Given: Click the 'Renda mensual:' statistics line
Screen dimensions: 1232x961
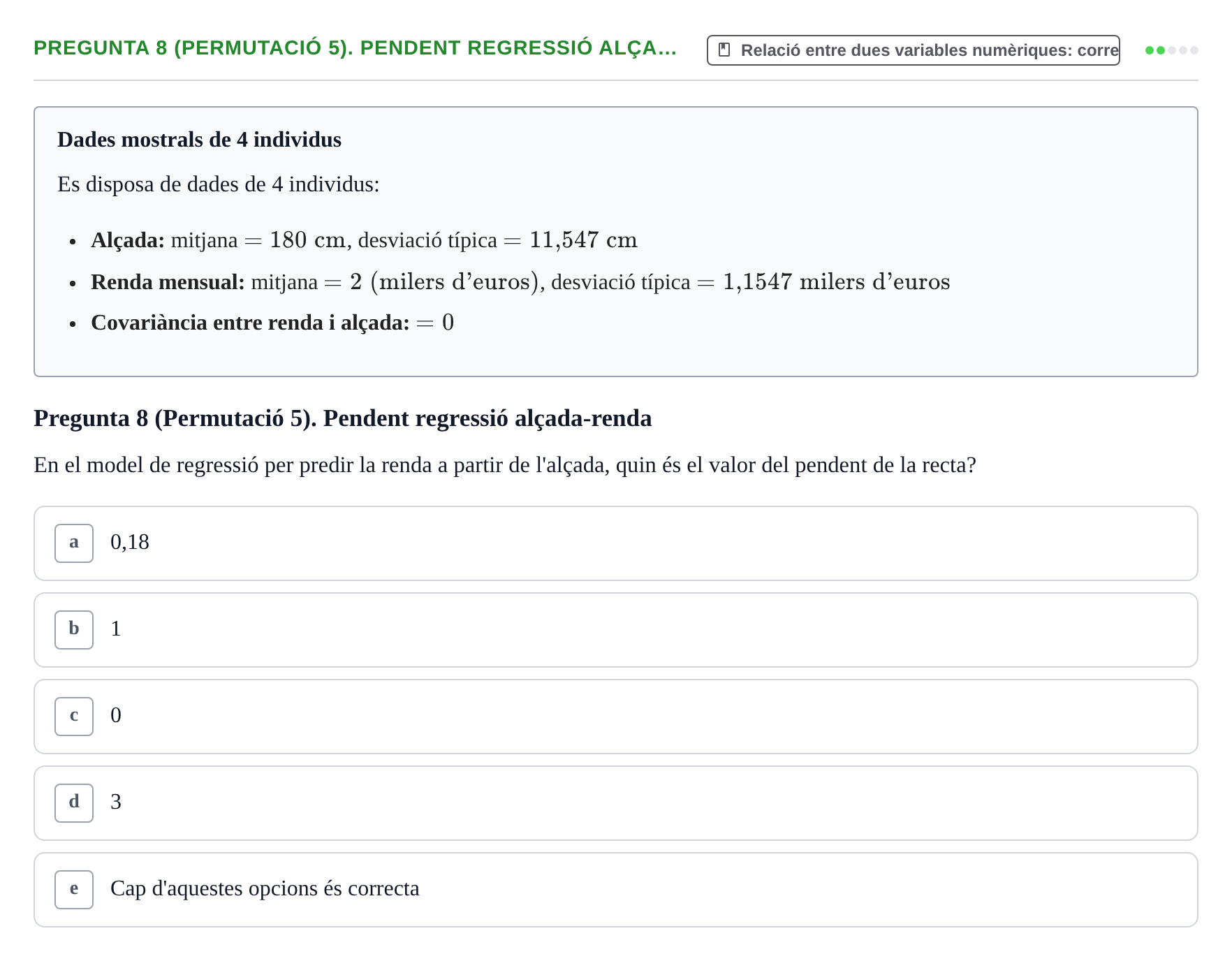Looking at the screenshot, I should (x=520, y=282).
